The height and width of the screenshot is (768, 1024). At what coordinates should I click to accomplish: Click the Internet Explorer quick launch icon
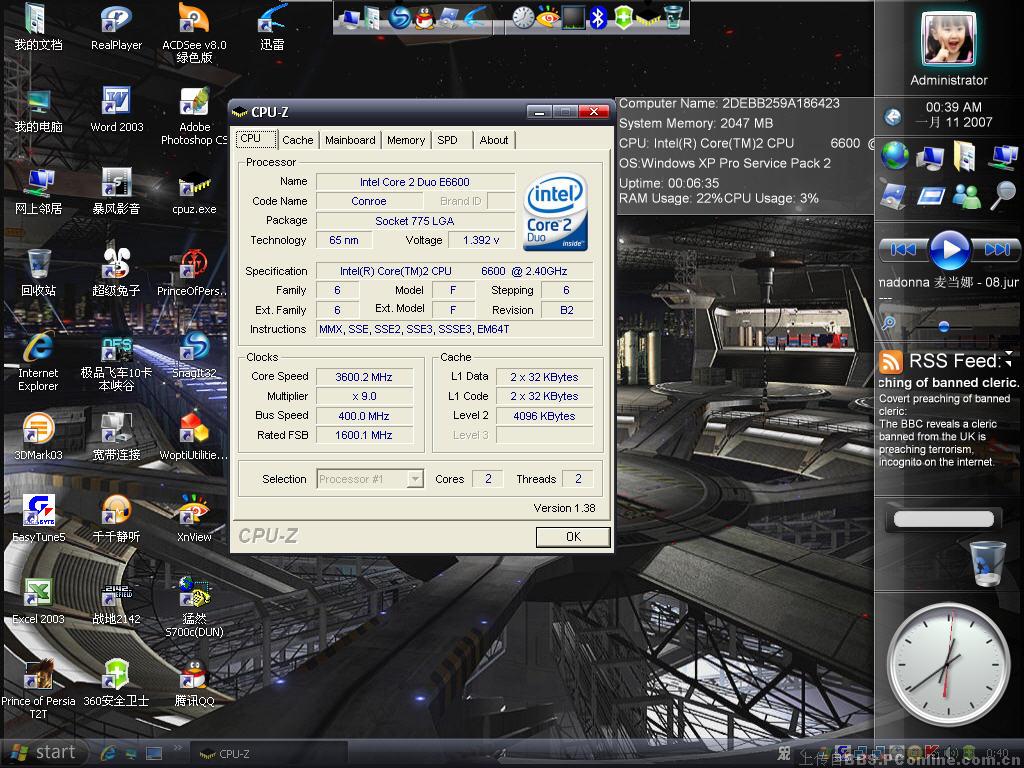coord(108,754)
